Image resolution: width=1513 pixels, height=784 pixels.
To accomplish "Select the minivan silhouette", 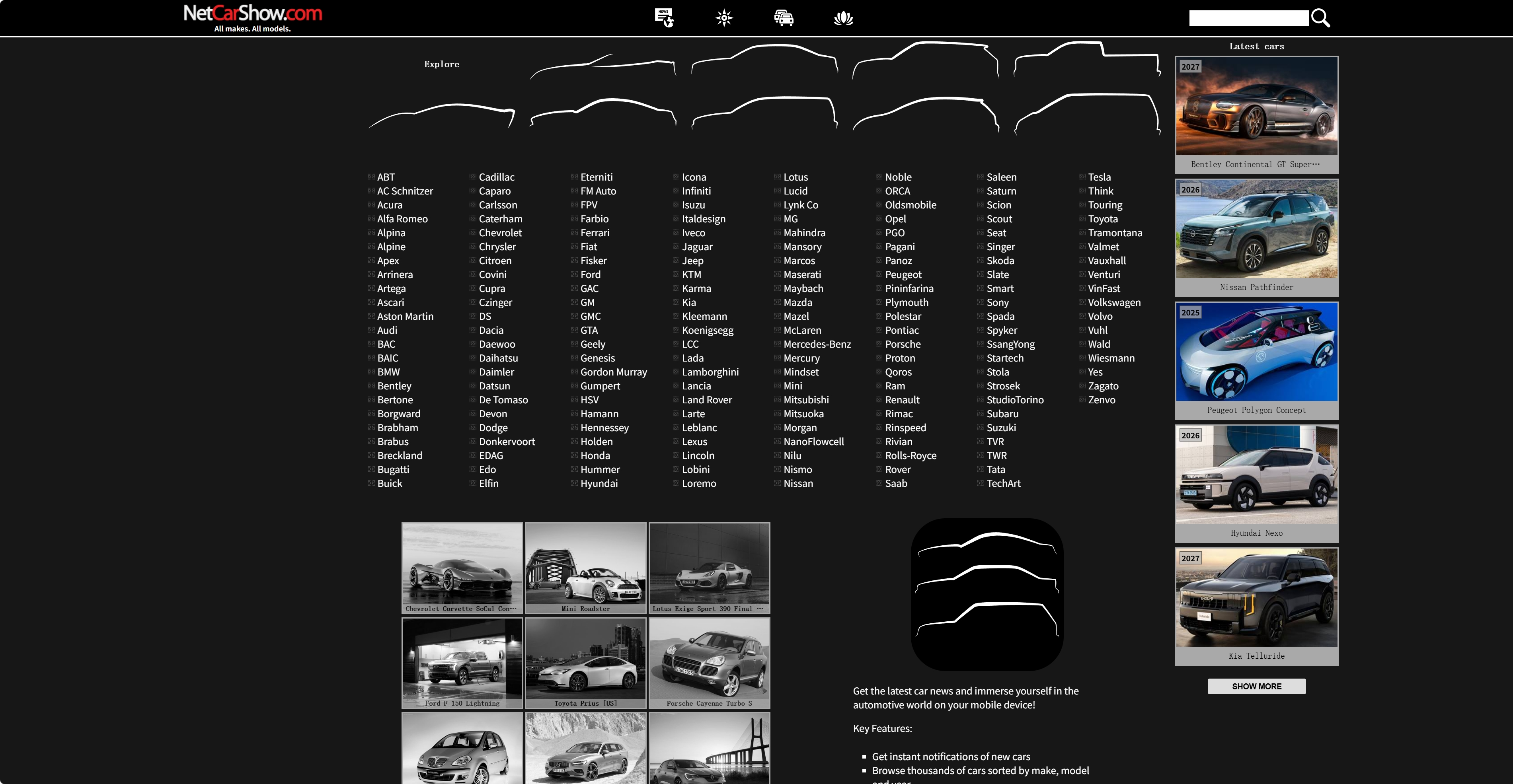I will tap(1087, 114).
